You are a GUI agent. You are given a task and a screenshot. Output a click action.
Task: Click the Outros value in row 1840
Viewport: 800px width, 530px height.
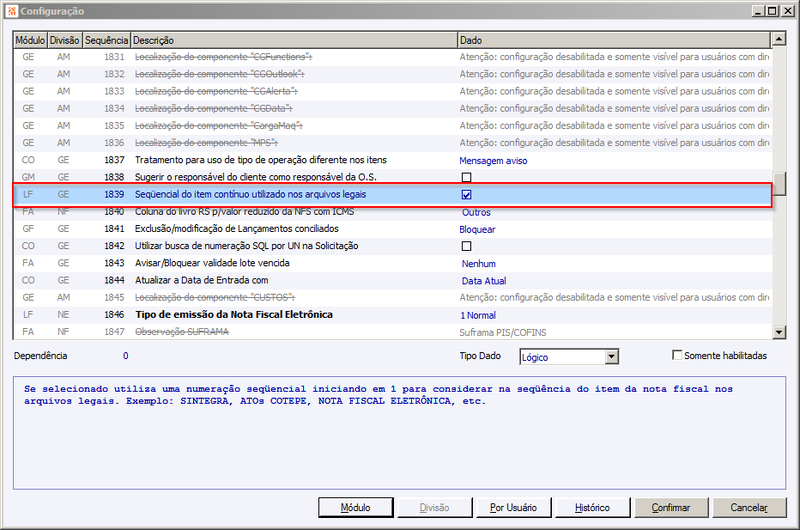(476, 212)
